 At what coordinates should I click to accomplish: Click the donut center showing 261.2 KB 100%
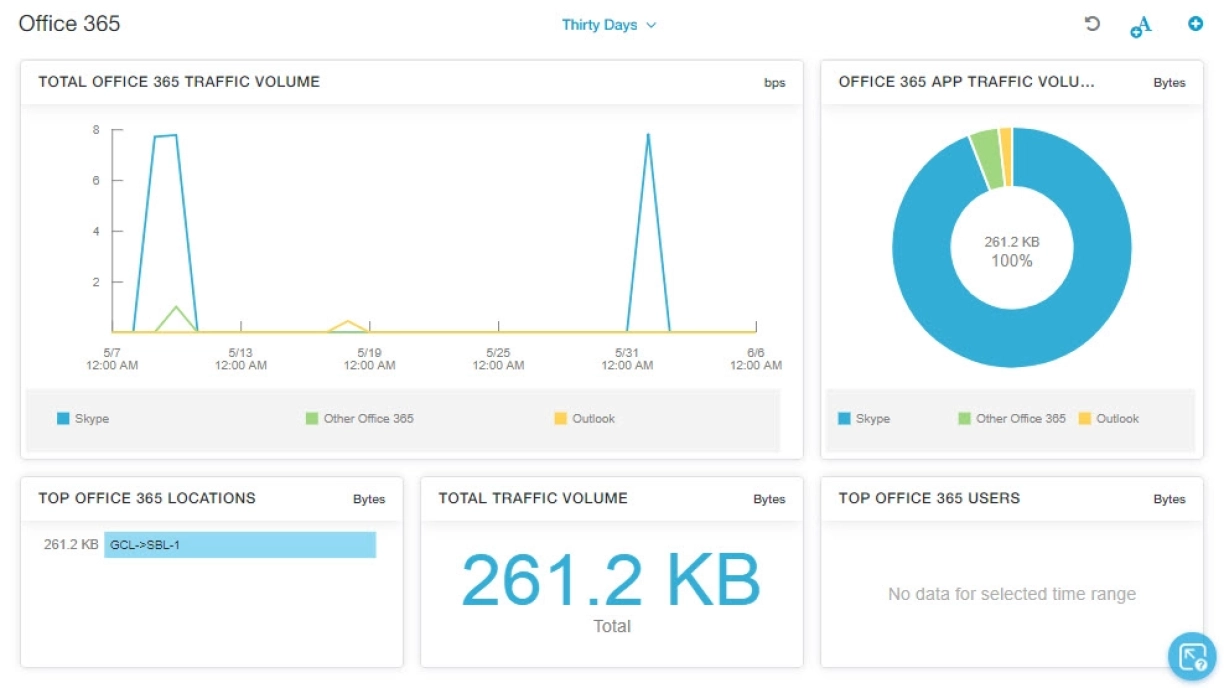[1011, 248]
